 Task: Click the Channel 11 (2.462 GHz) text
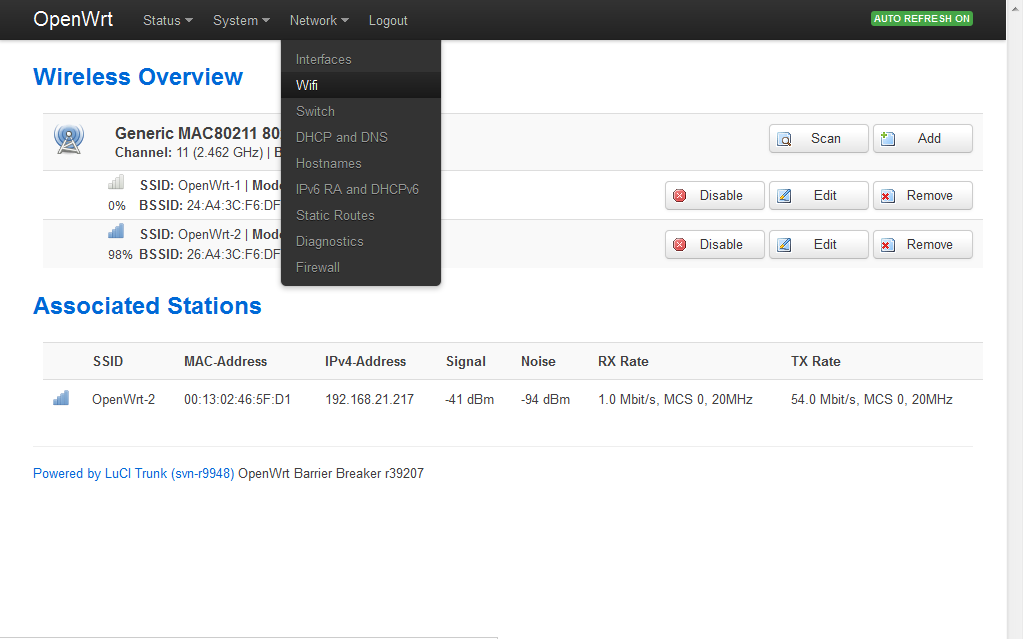(189, 153)
